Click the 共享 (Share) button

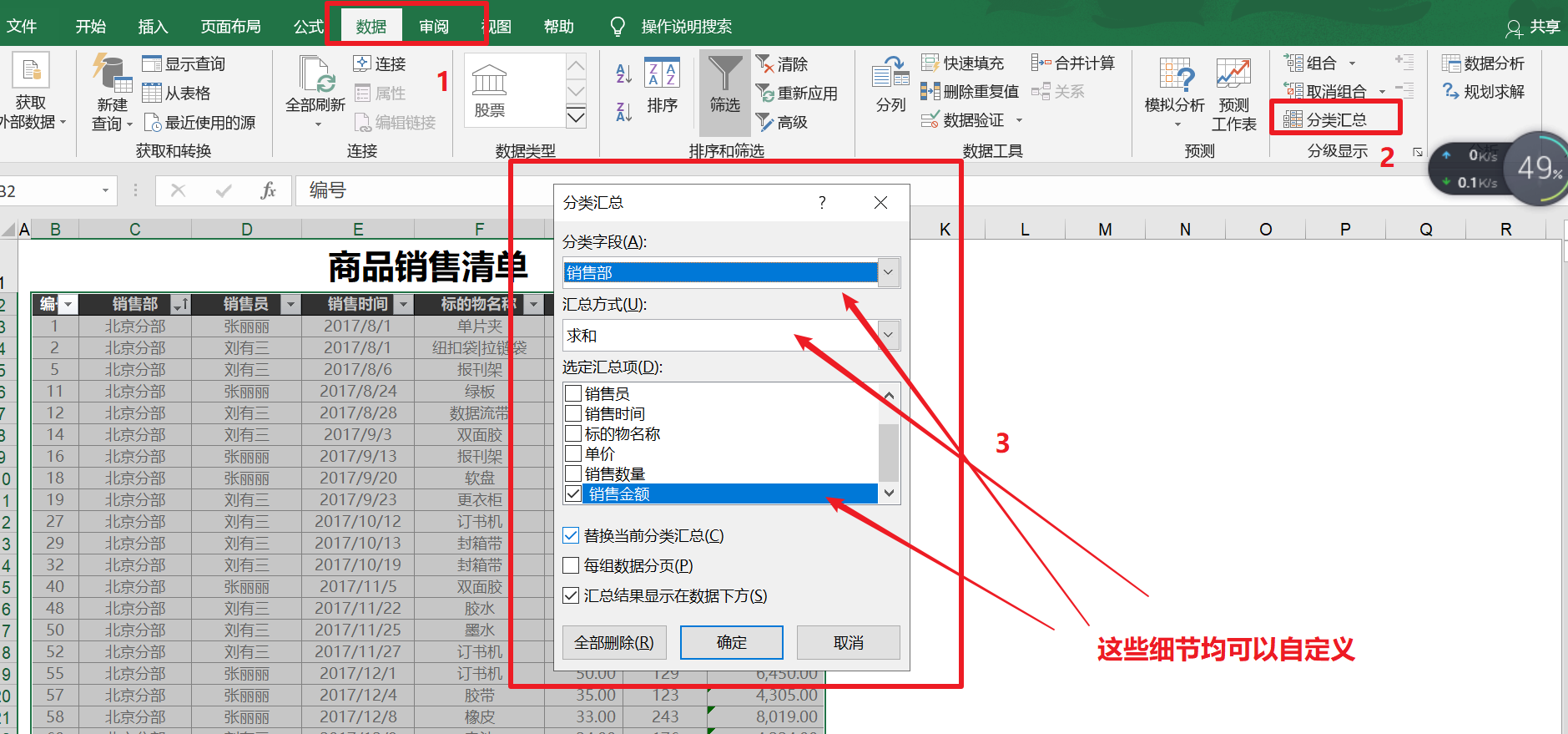click(1533, 27)
